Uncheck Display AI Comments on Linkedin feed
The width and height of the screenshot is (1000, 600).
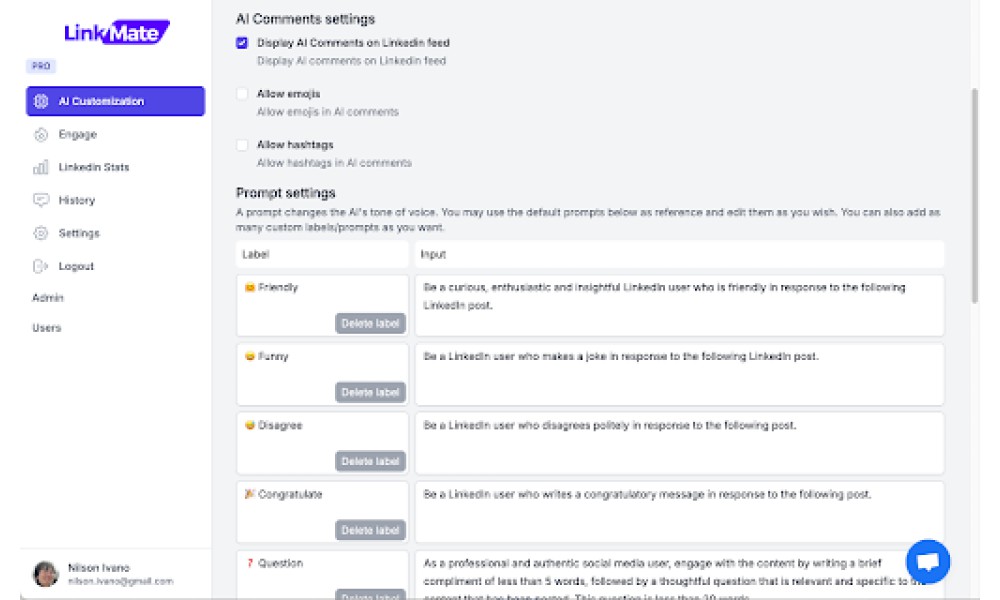(242, 43)
